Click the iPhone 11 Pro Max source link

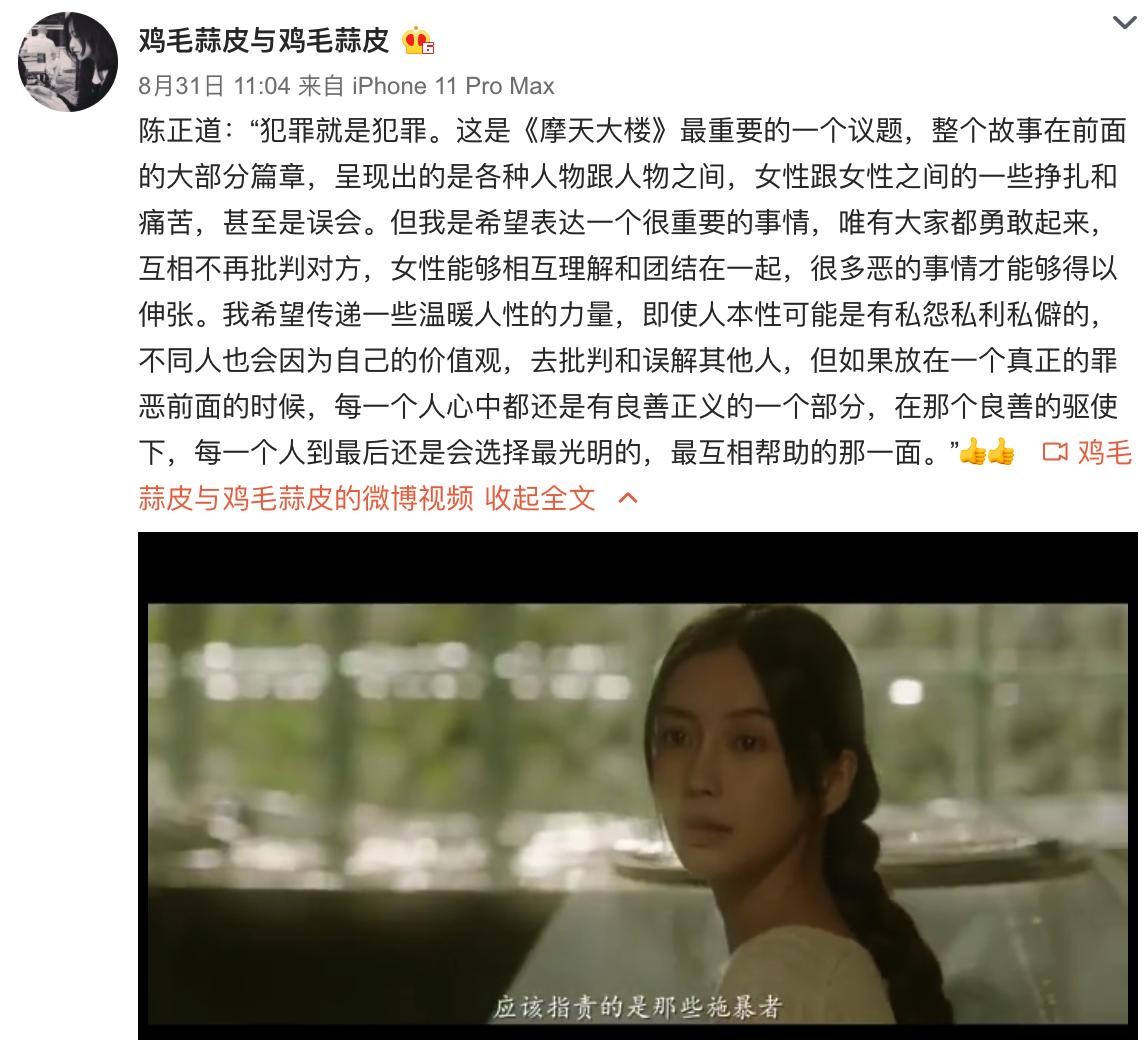pos(453,86)
